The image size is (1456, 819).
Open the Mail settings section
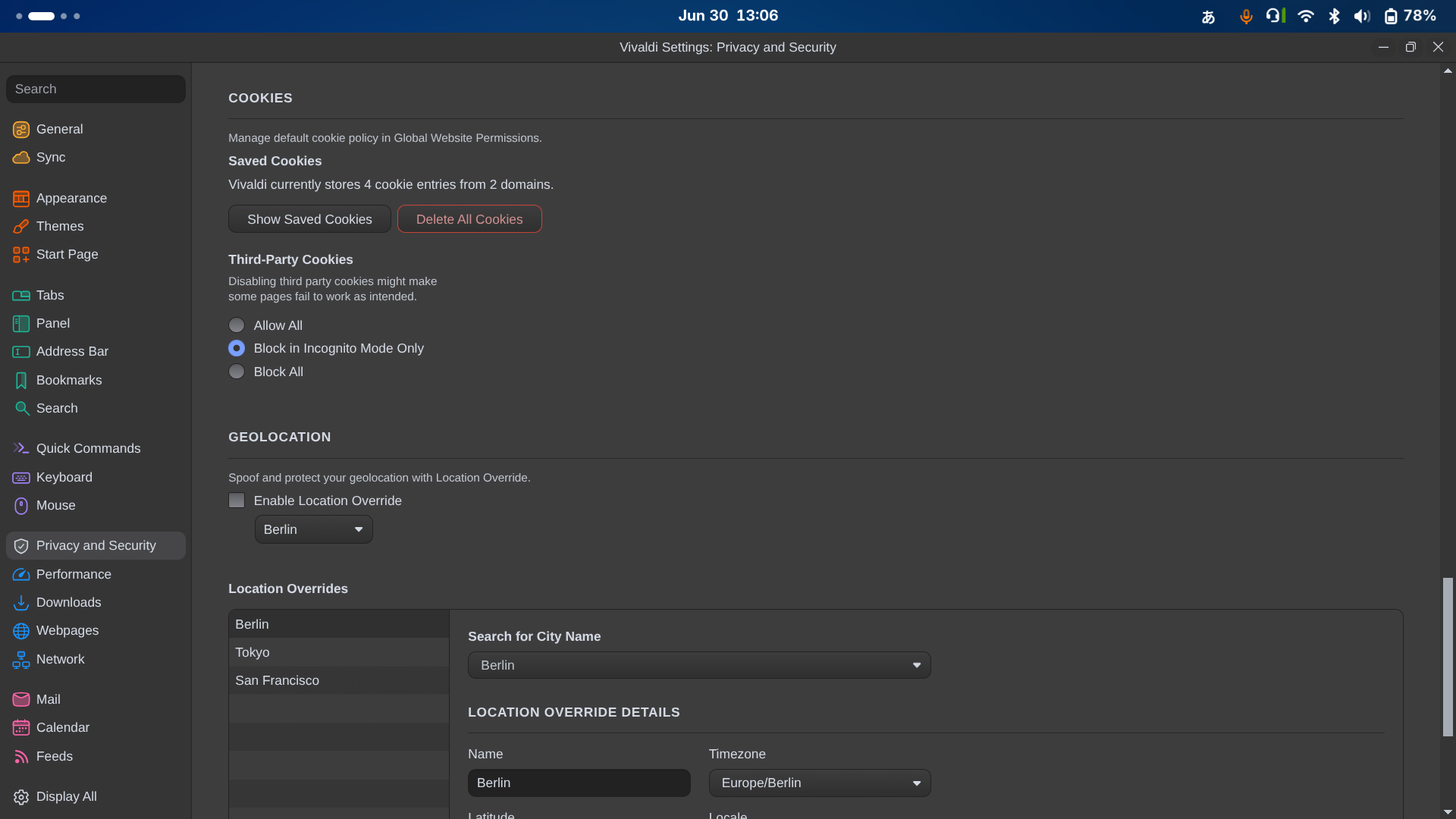96,700
